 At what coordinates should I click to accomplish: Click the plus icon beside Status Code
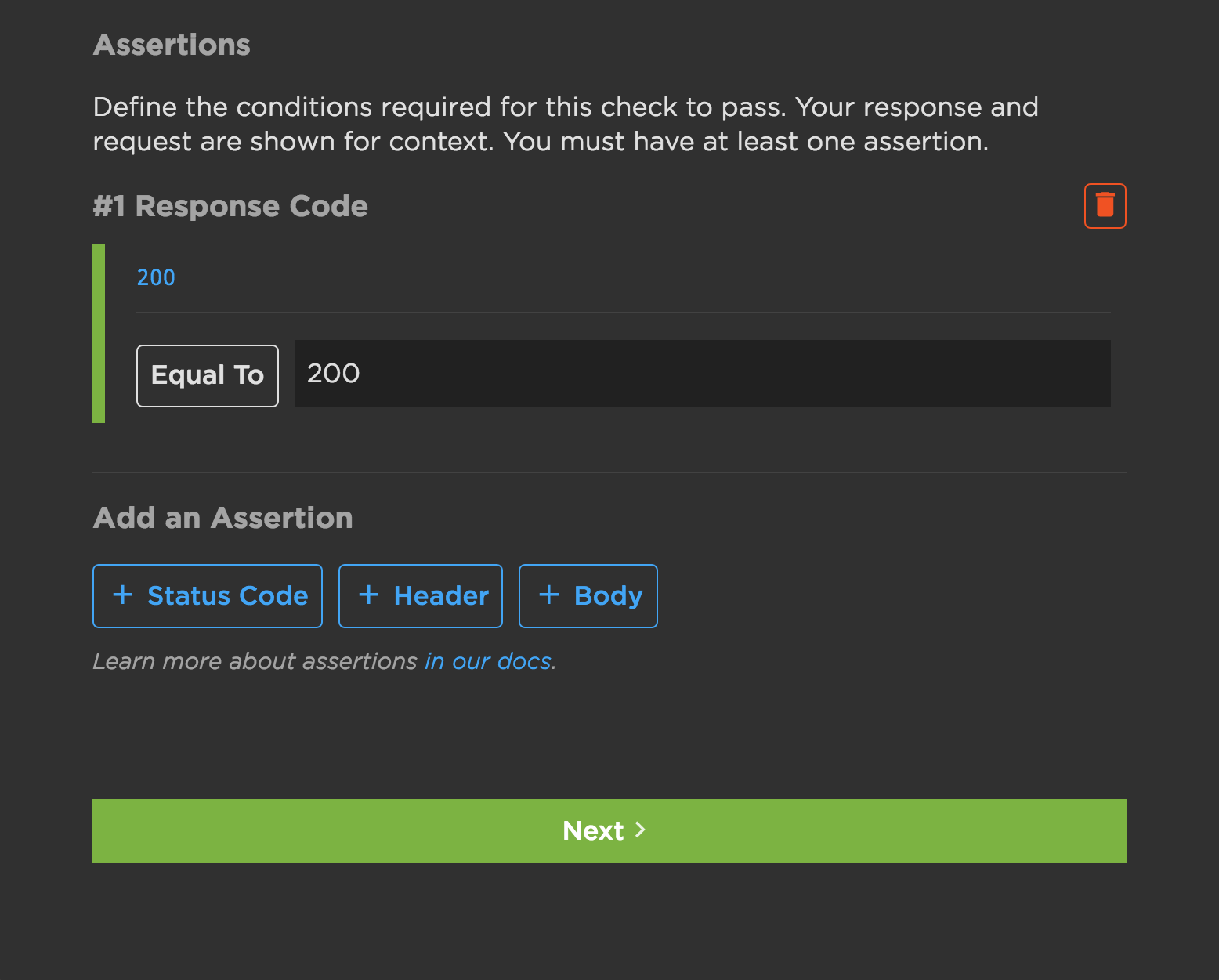pyautogui.click(x=123, y=595)
